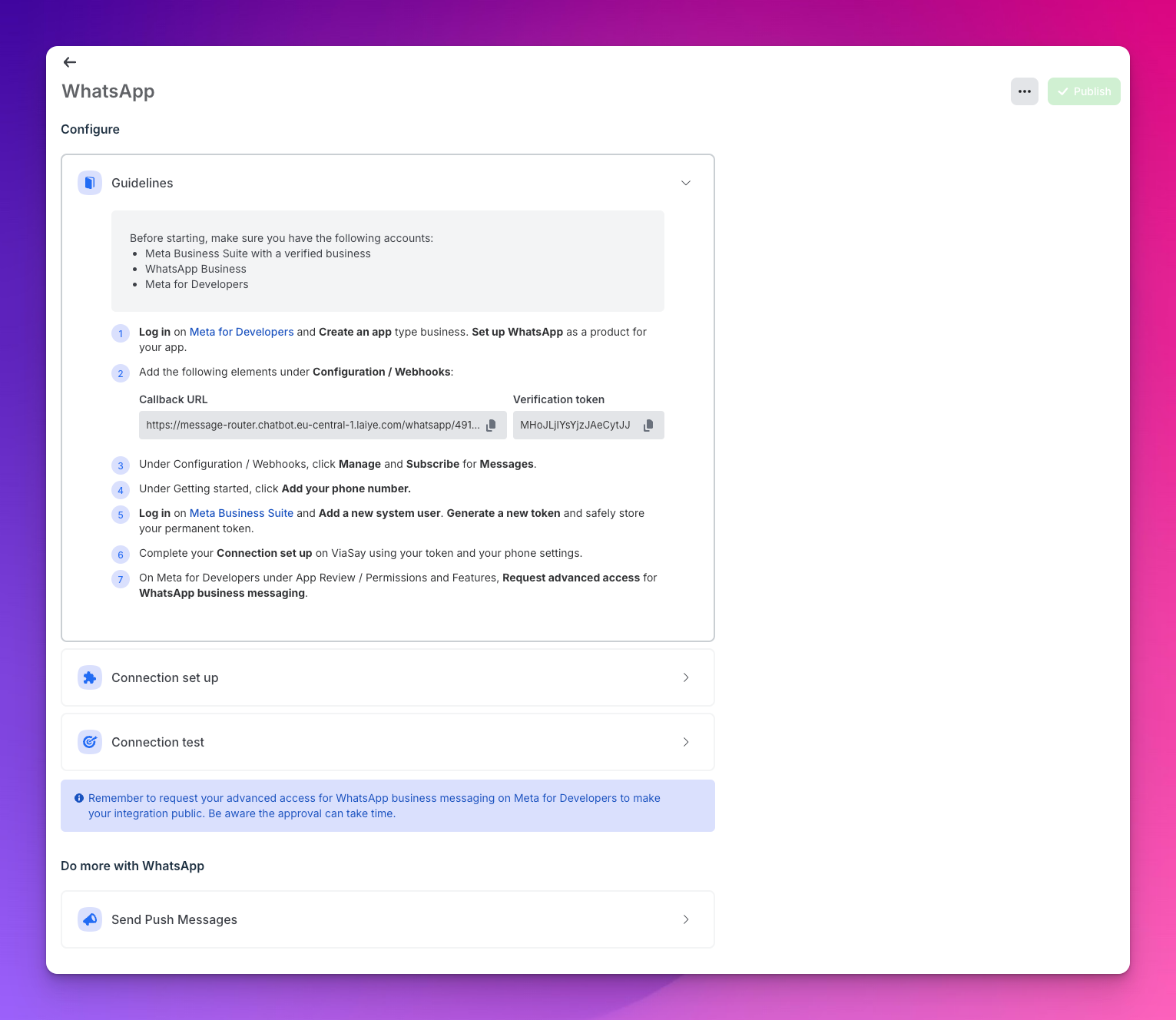This screenshot has height=1020, width=1176.
Task: Click the Publish button
Action: click(1084, 91)
